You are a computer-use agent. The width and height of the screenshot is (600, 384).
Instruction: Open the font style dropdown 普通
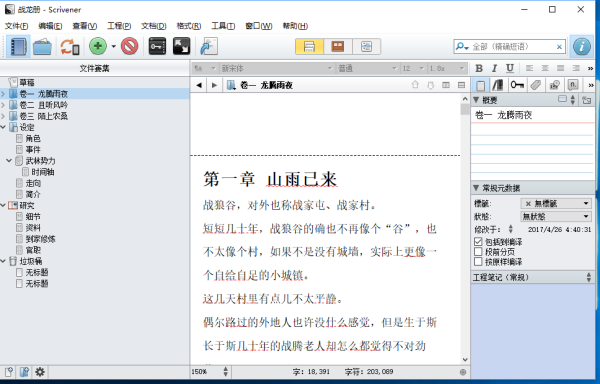click(367, 68)
